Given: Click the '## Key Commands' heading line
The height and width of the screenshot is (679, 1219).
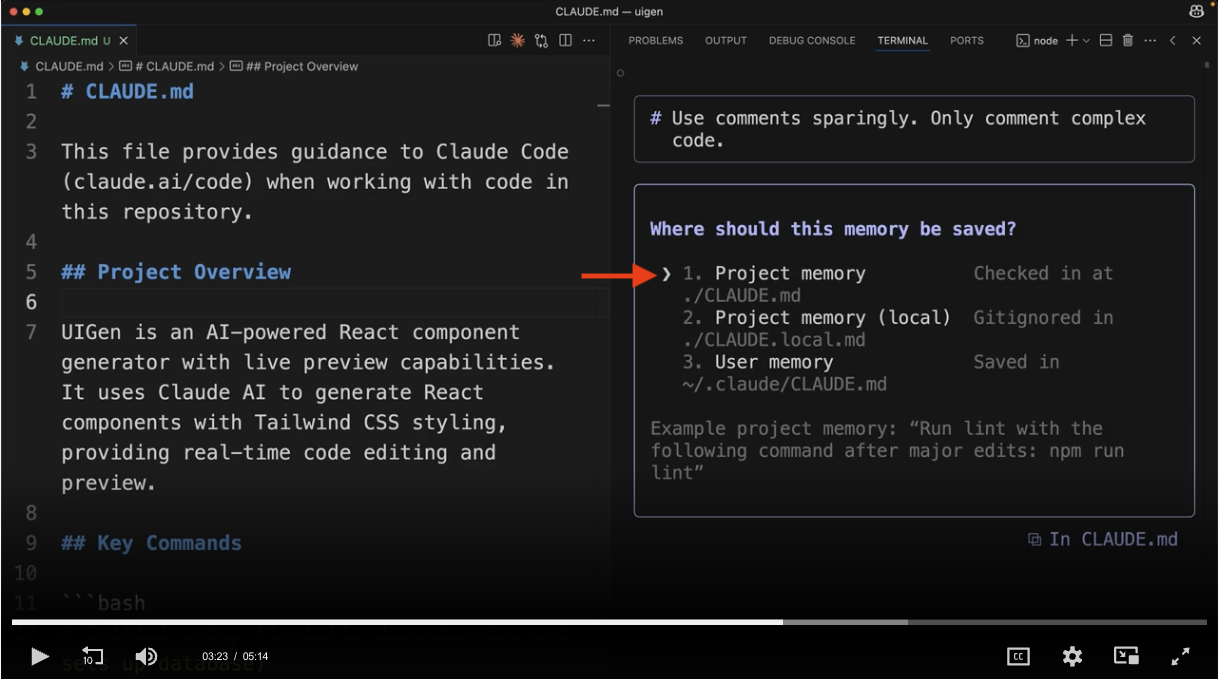Looking at the screenshot, I should [x=151, y=543].
